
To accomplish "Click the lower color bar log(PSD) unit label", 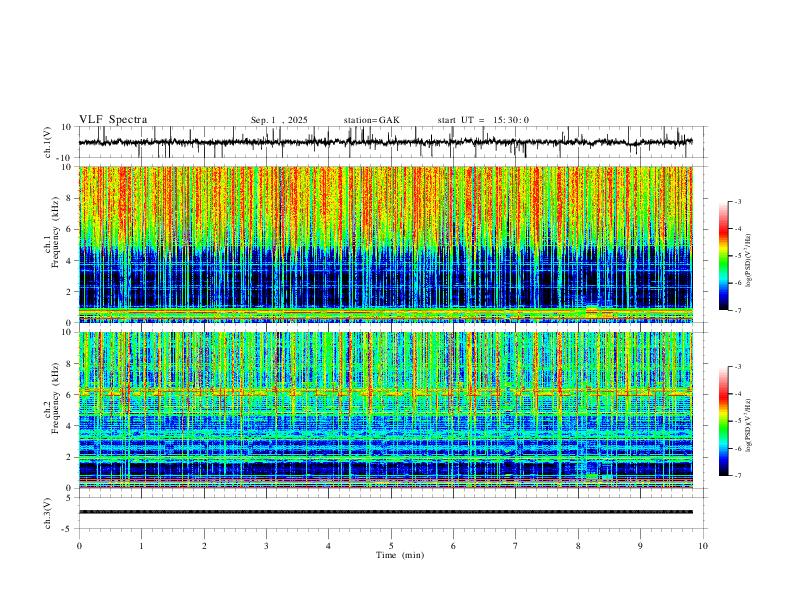I will [x=748, y=426].
